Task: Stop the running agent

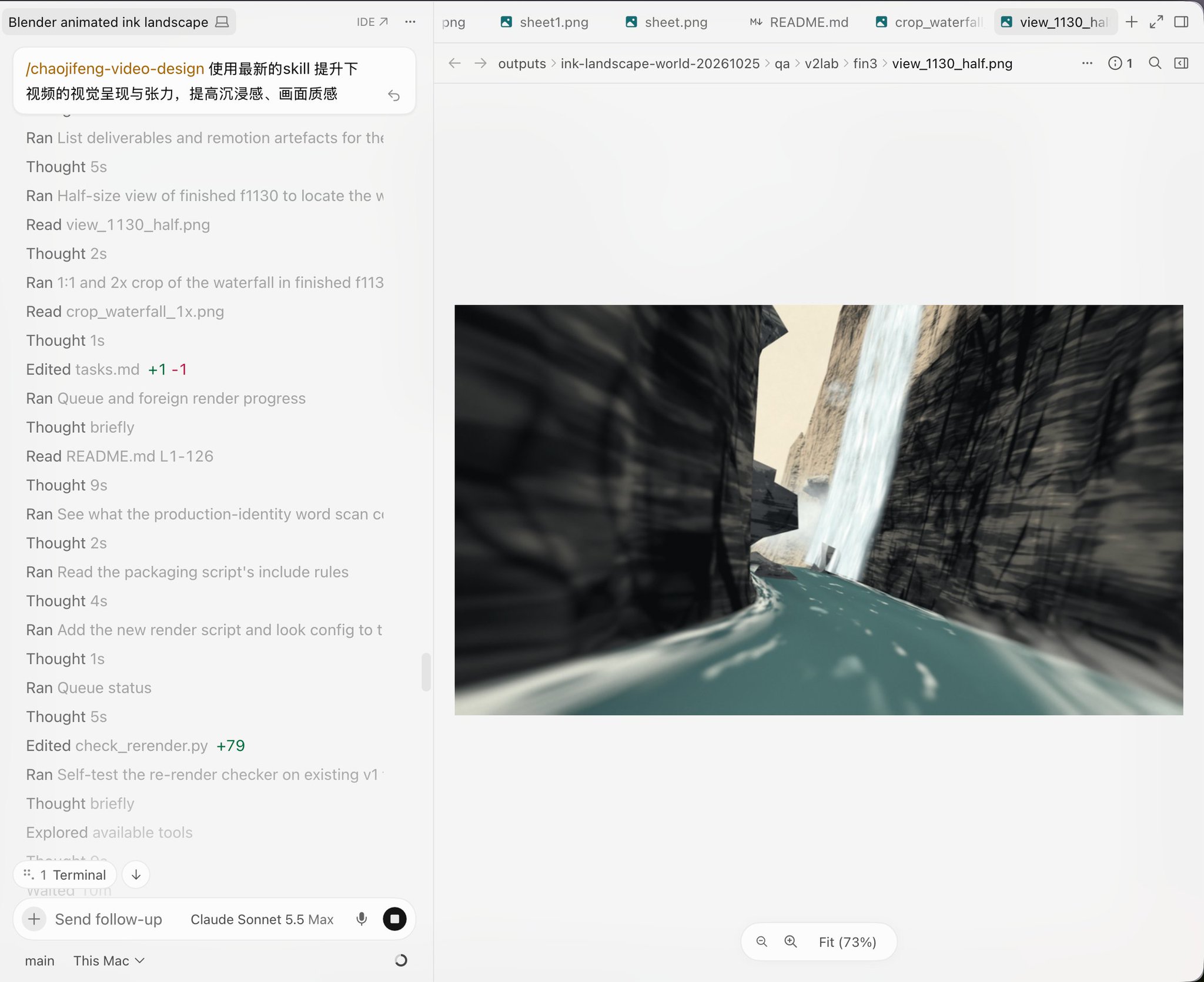Action: [394, 918]
